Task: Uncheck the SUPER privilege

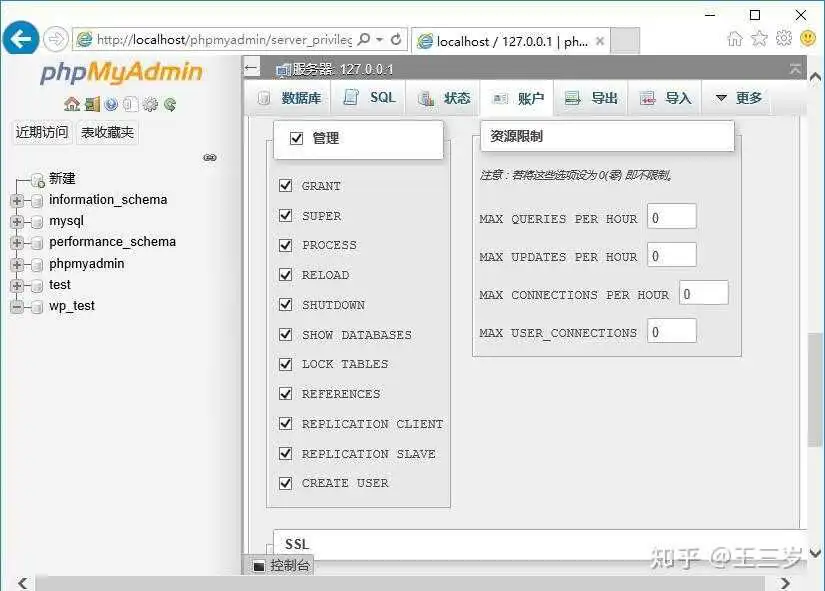Action: point(285,215)
